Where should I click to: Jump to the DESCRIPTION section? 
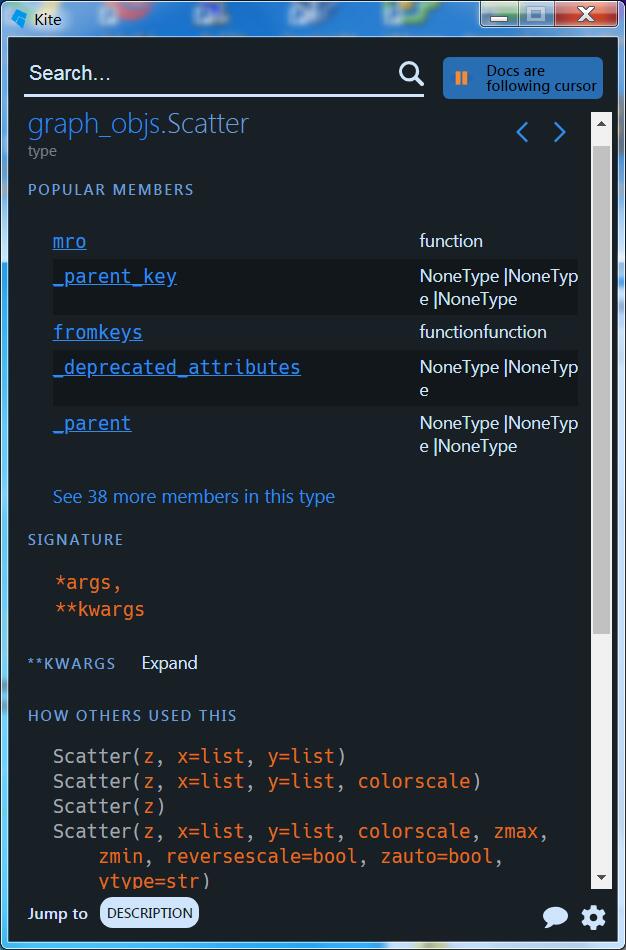point(149,913)
